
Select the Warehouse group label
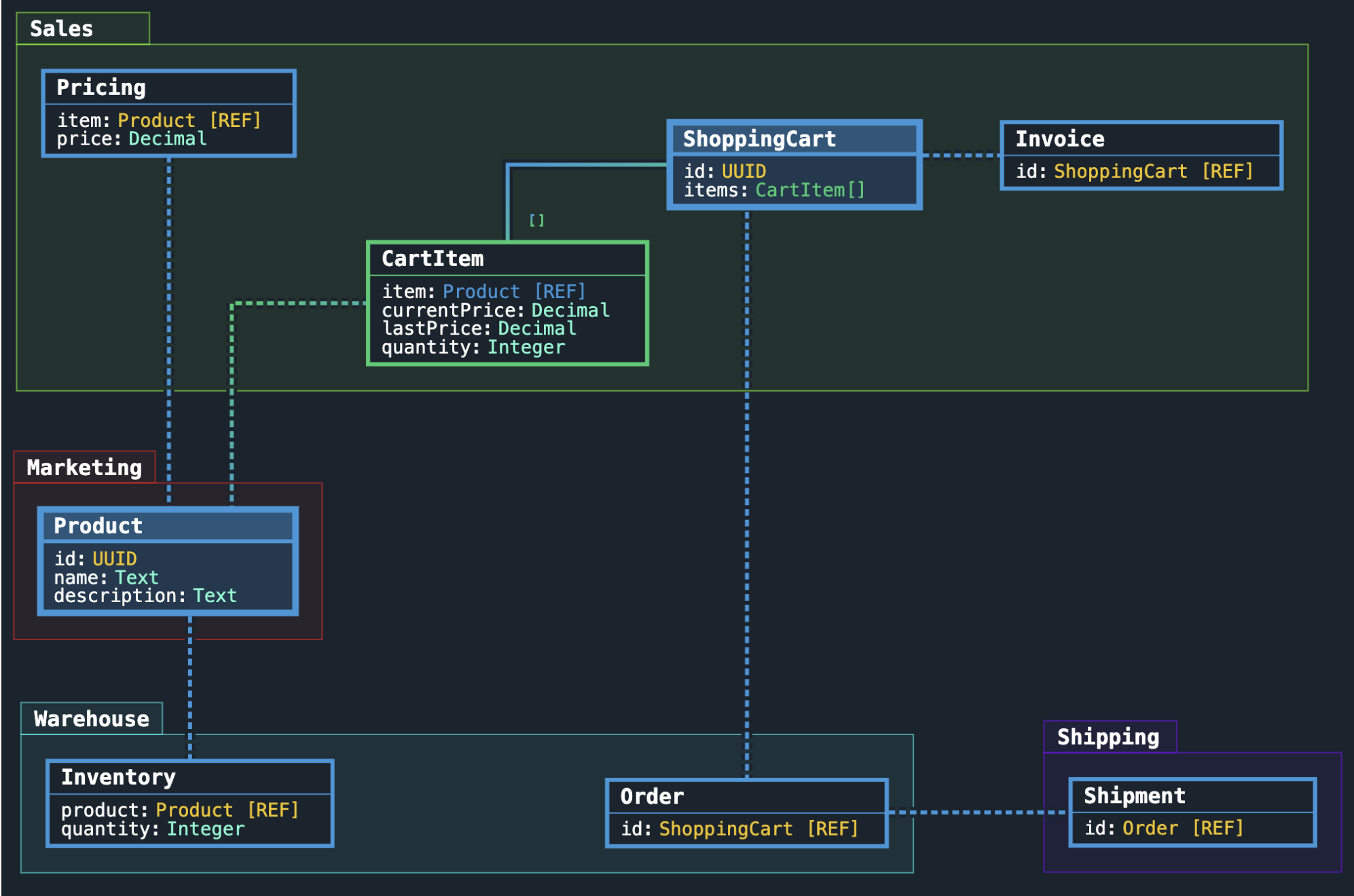point(91,718)
